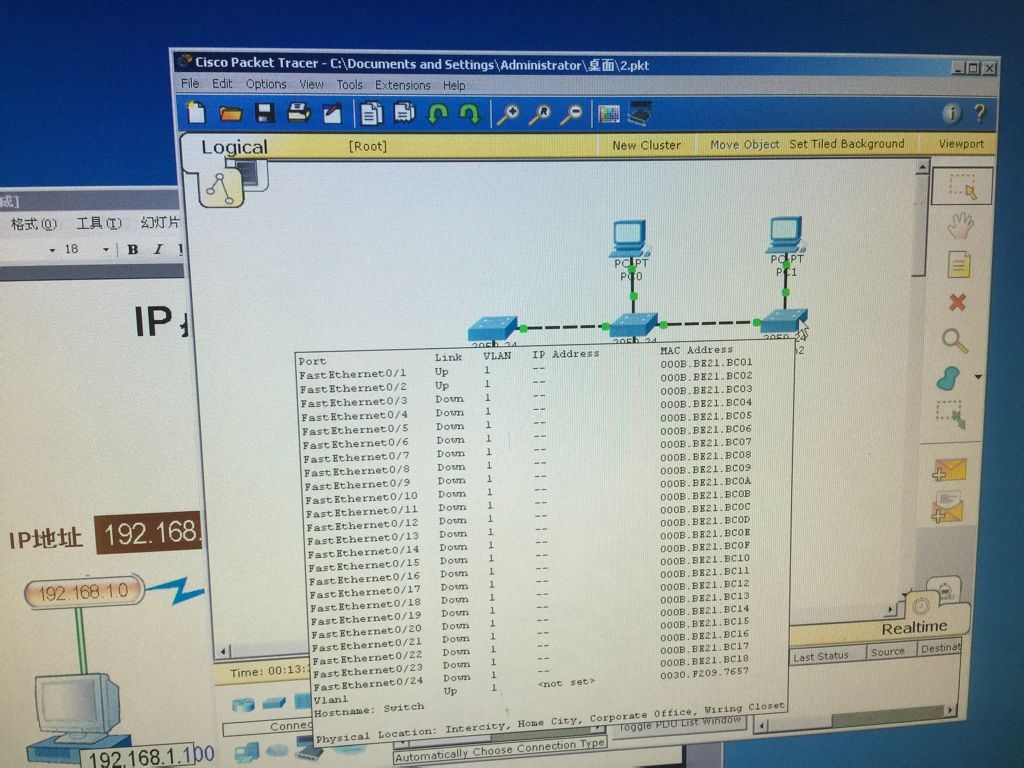Viewport: 1024px width, 768px height.
Task: Open the font size 18 dropdown
Action: (105, 249)
